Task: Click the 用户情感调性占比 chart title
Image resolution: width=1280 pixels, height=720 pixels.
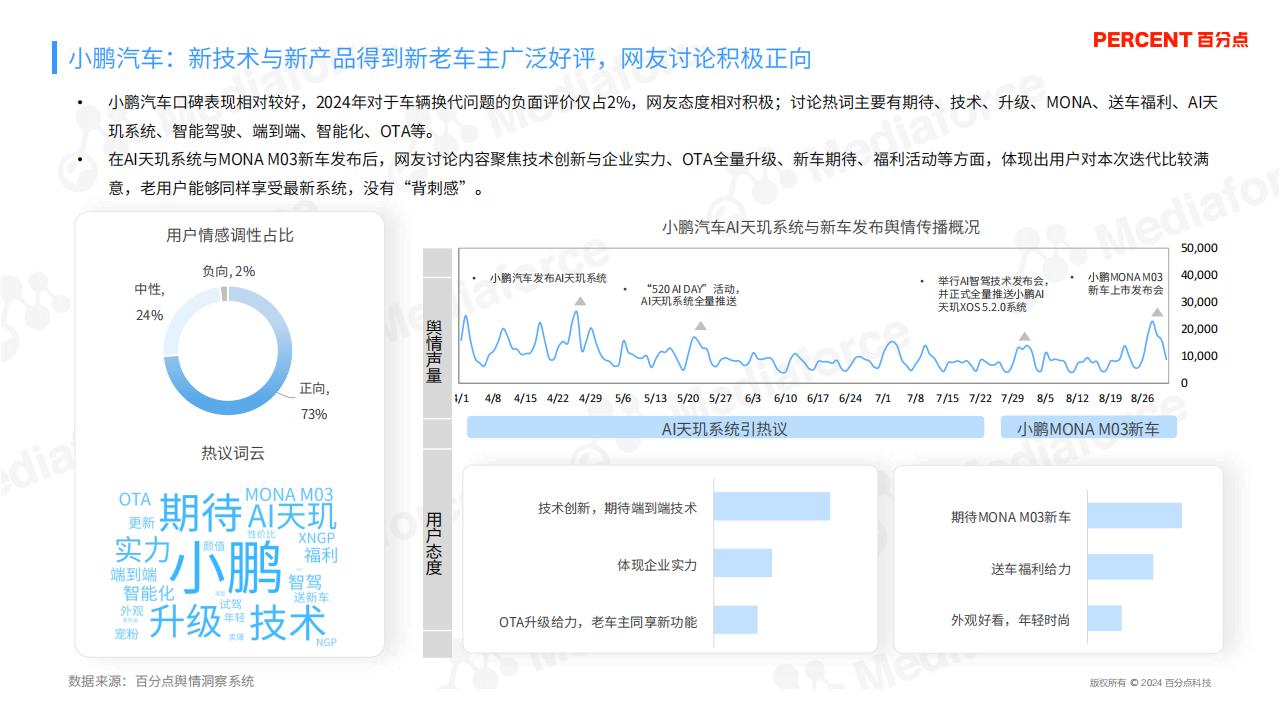Action: pos(230,236)
